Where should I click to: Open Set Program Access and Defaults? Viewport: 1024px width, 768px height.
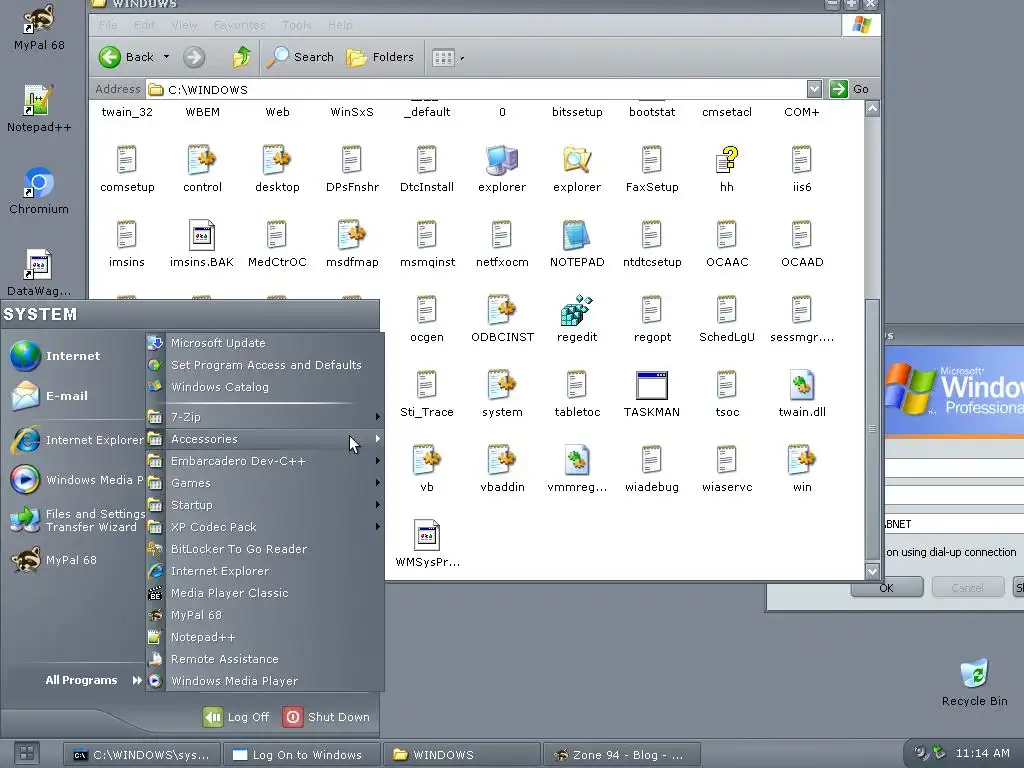click(x=264, y=365)
